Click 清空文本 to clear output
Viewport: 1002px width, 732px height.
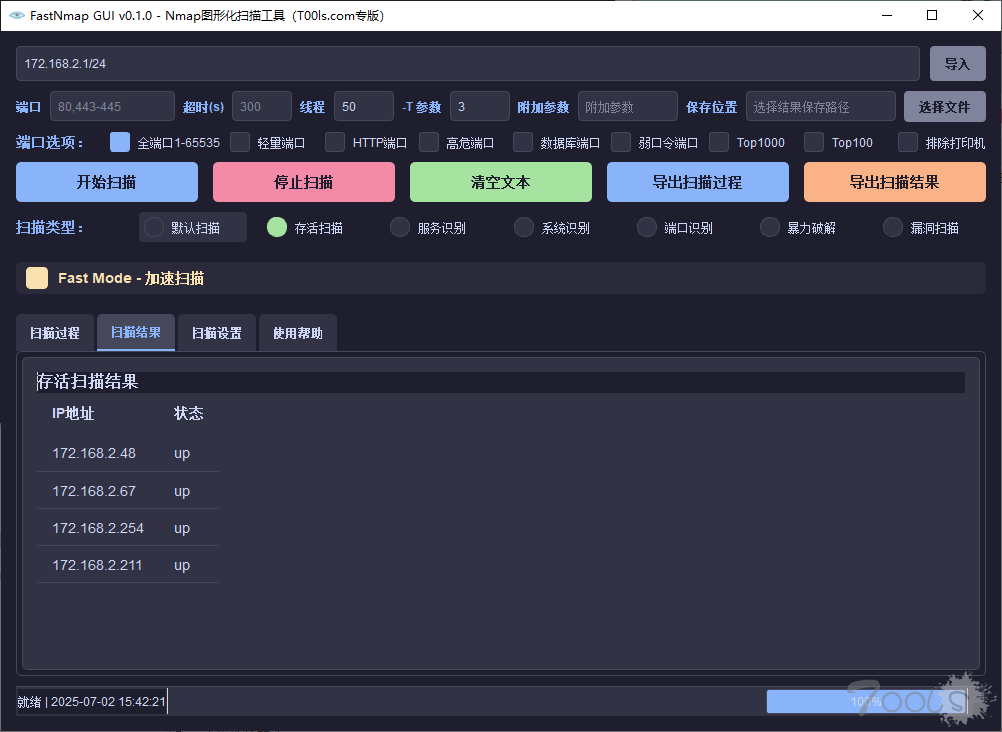500,182
